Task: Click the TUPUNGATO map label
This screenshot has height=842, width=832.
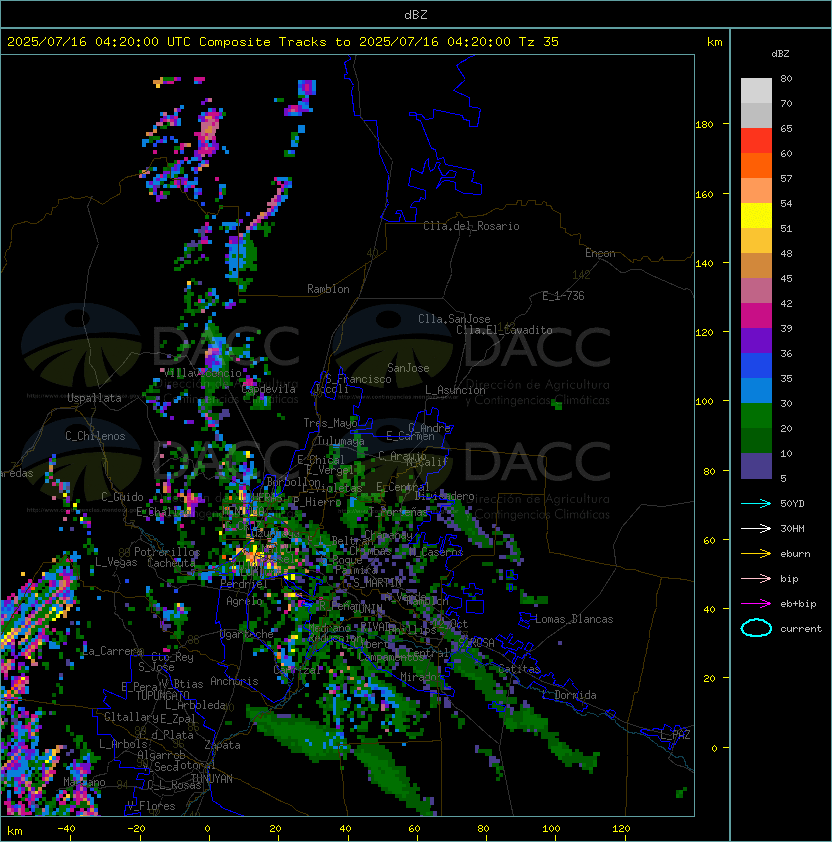Action: coord(162,695)
